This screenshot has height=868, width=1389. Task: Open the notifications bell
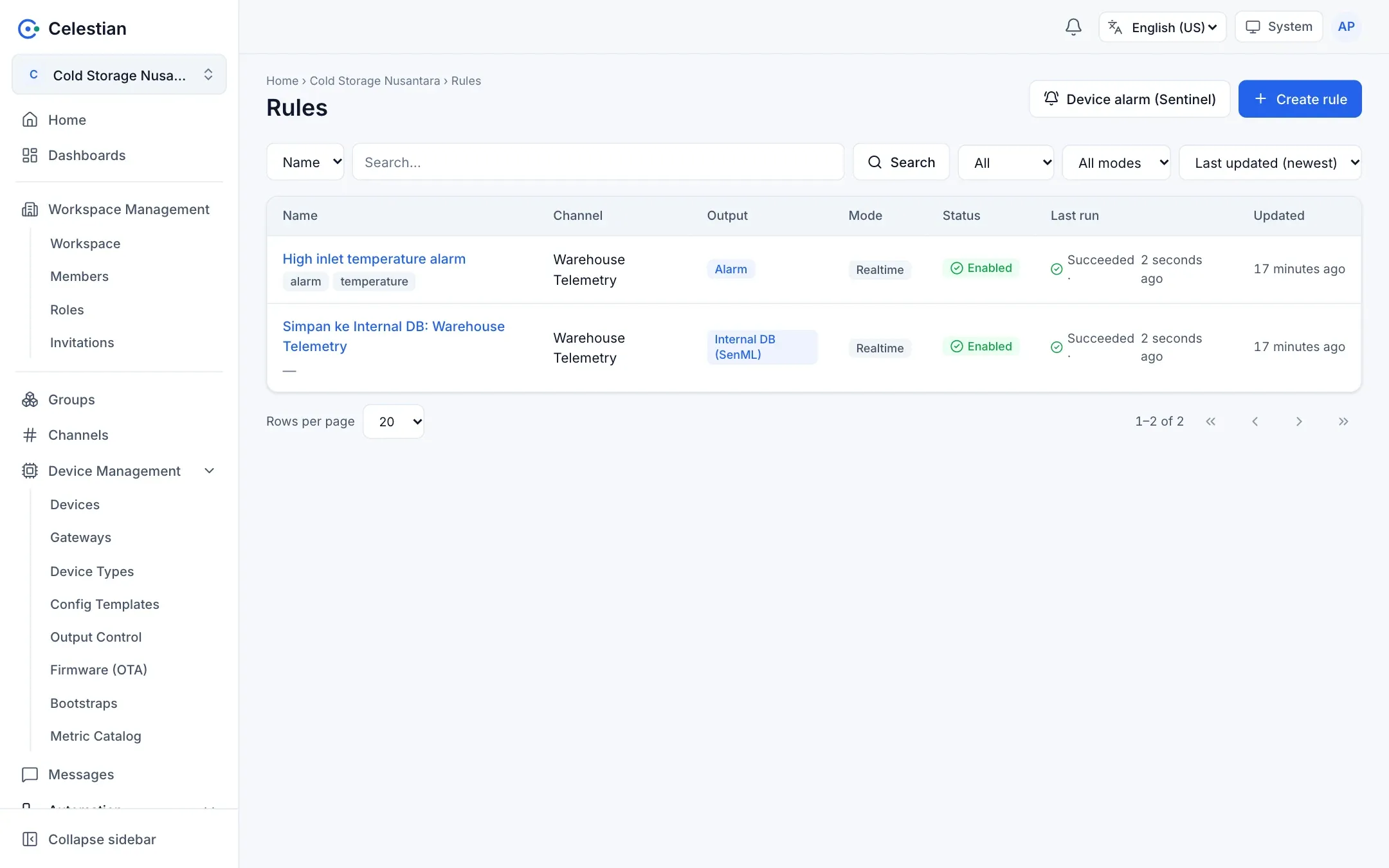coord(1073,27)
